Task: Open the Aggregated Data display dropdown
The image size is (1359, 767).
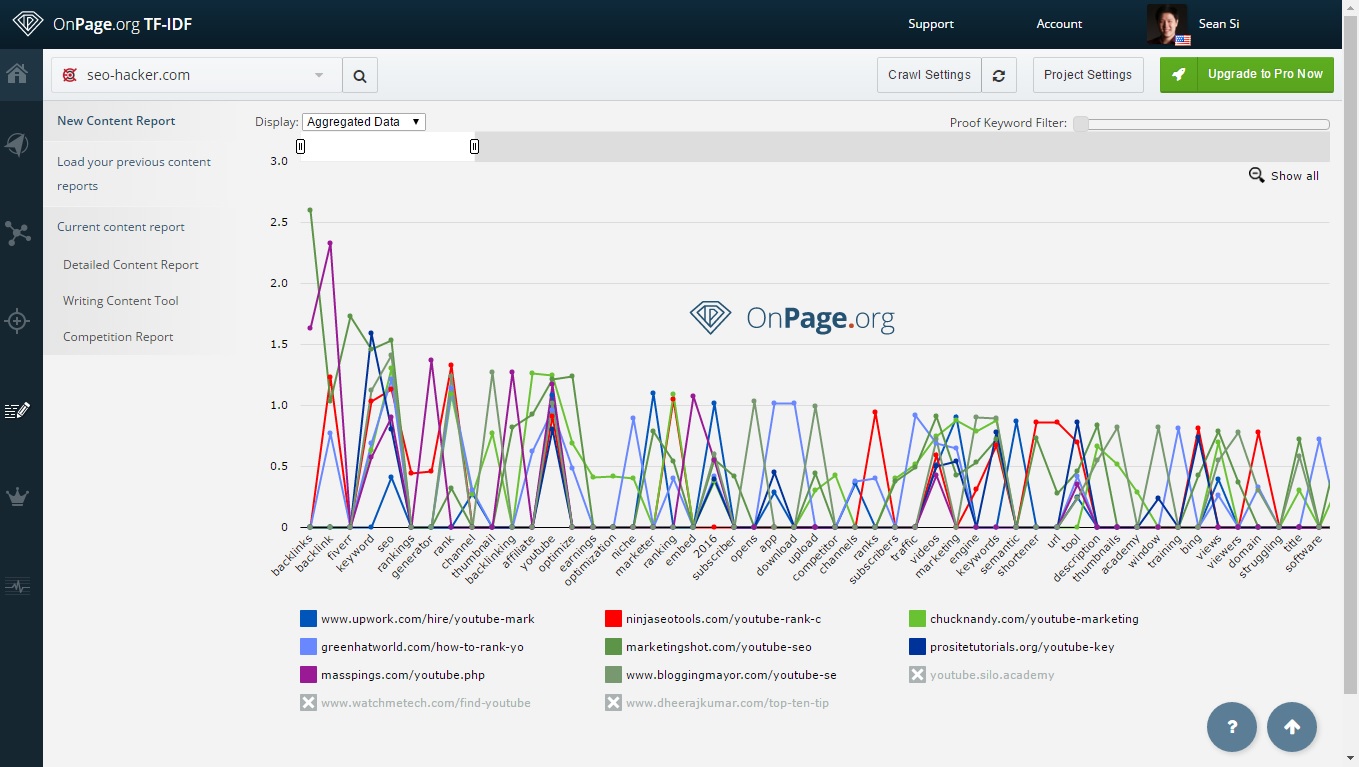Action: [x=363, y=122]
